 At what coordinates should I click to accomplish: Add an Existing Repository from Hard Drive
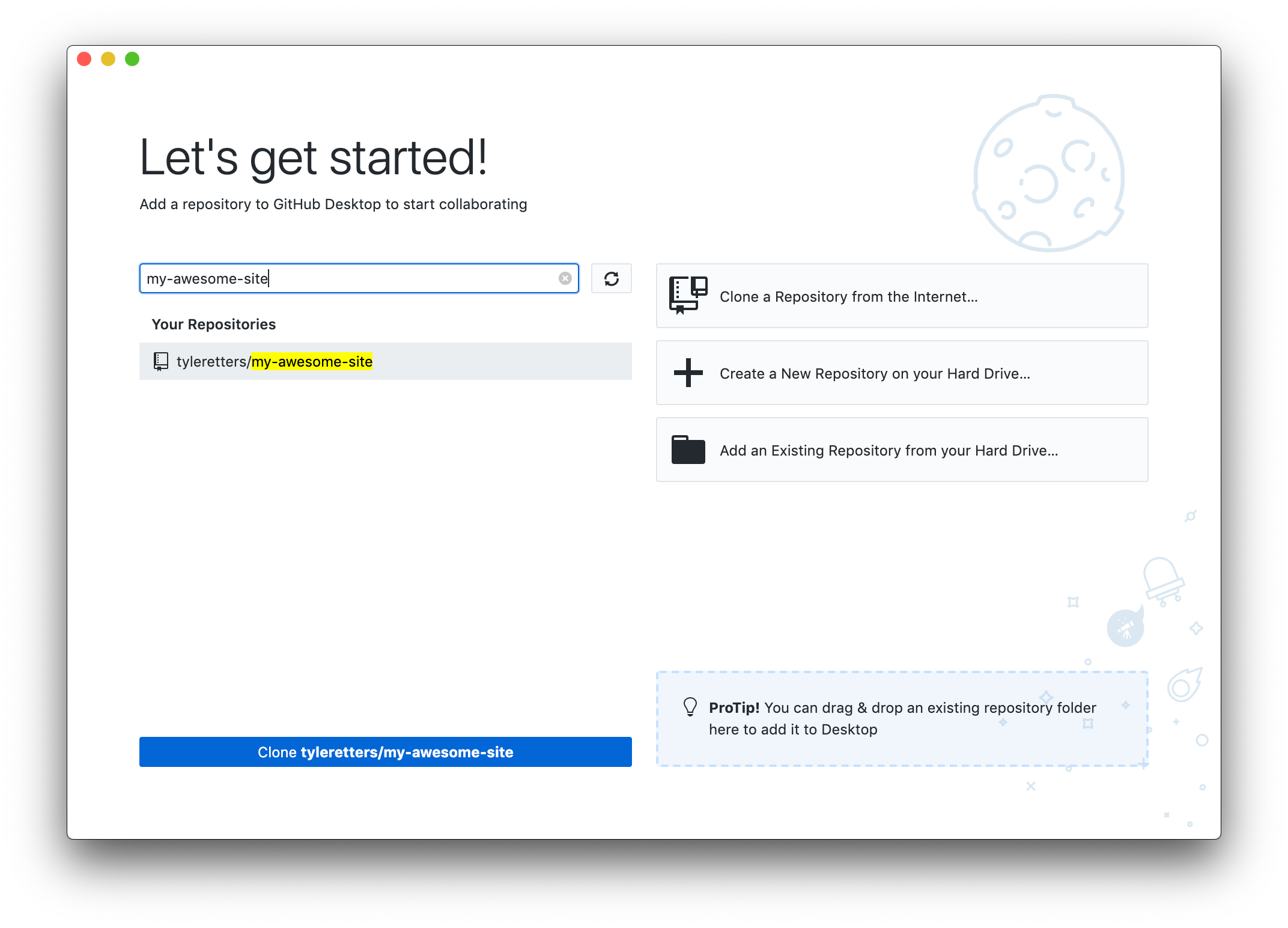(x=902, y=450)
